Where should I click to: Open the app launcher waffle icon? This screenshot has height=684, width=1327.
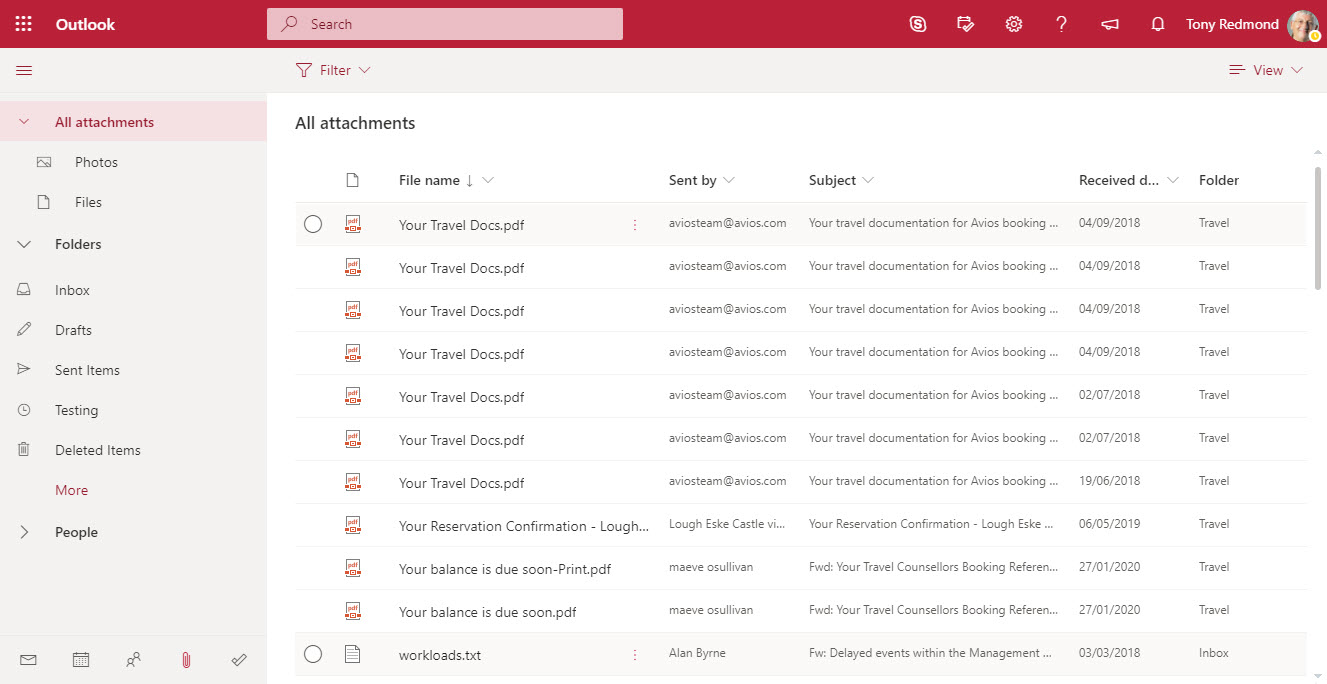point(24,24)
